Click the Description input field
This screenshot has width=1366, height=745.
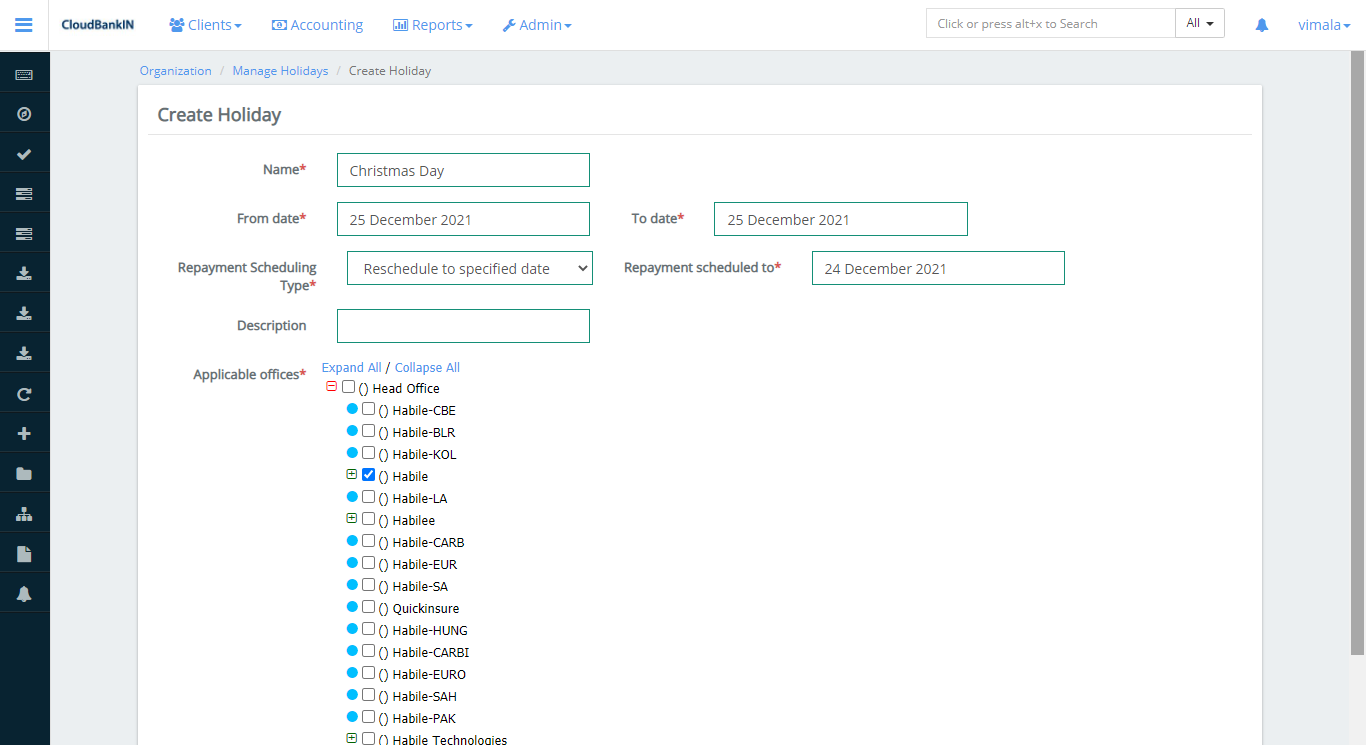[x=463, y=325]
